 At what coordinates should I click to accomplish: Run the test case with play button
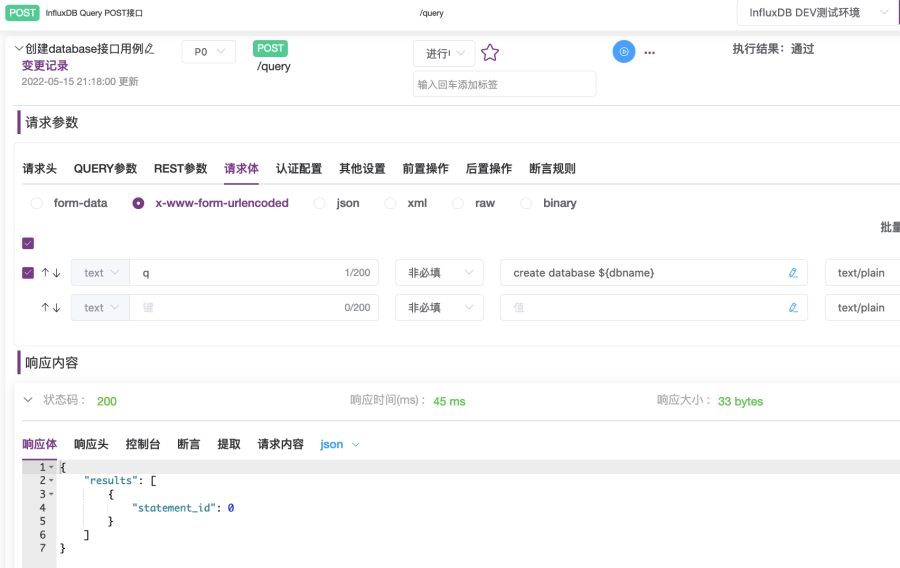624,52
